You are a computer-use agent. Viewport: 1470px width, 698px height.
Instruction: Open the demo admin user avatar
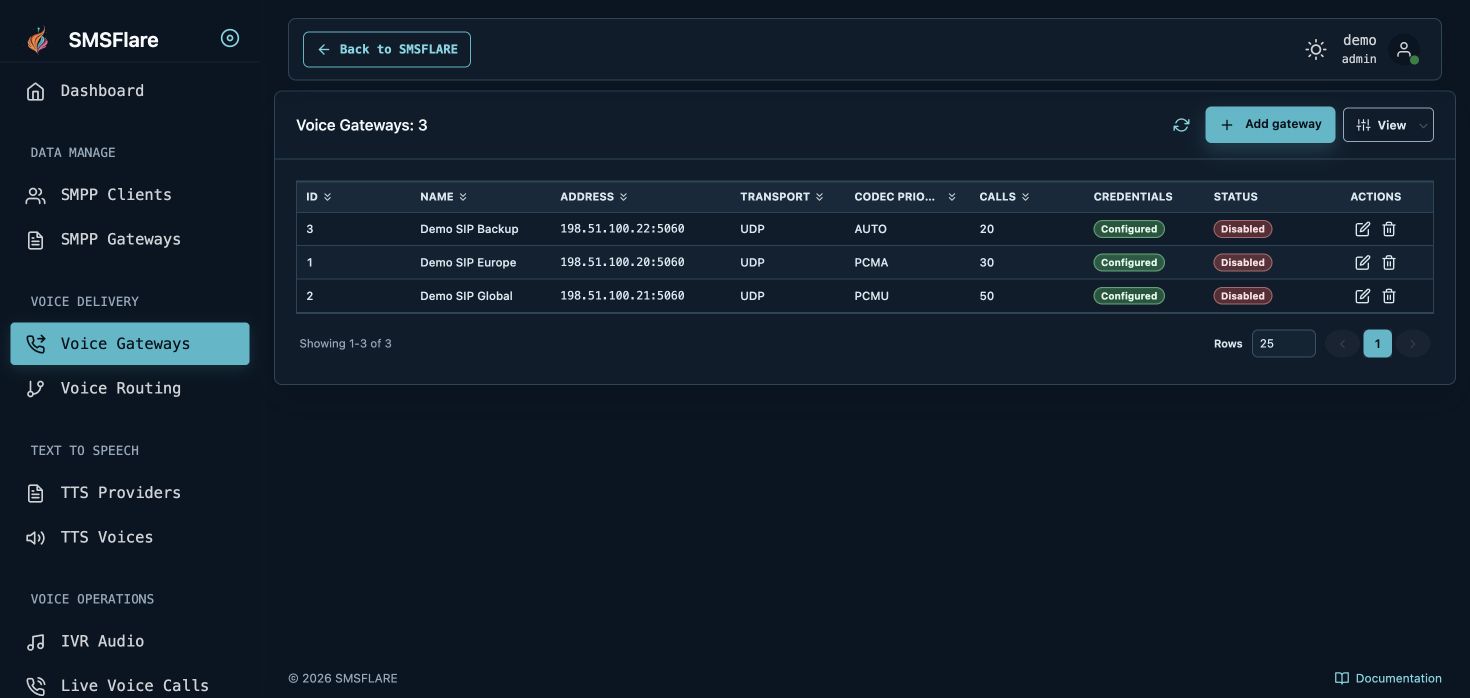point(1404,49)
